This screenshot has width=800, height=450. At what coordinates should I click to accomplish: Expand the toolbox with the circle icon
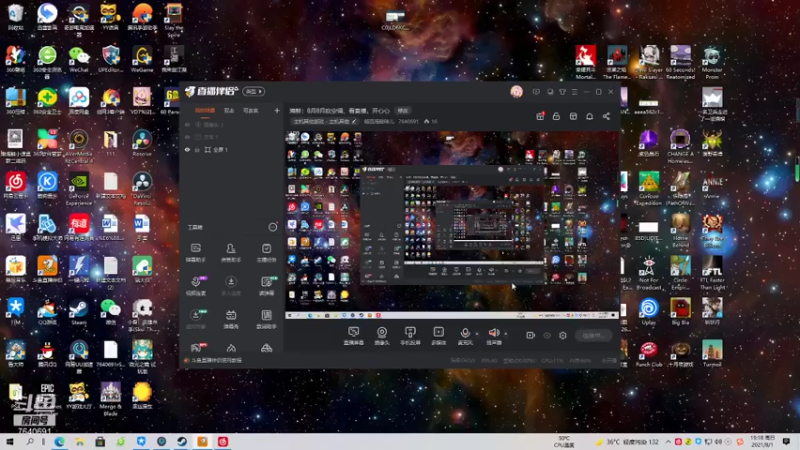tap(272, 227)
